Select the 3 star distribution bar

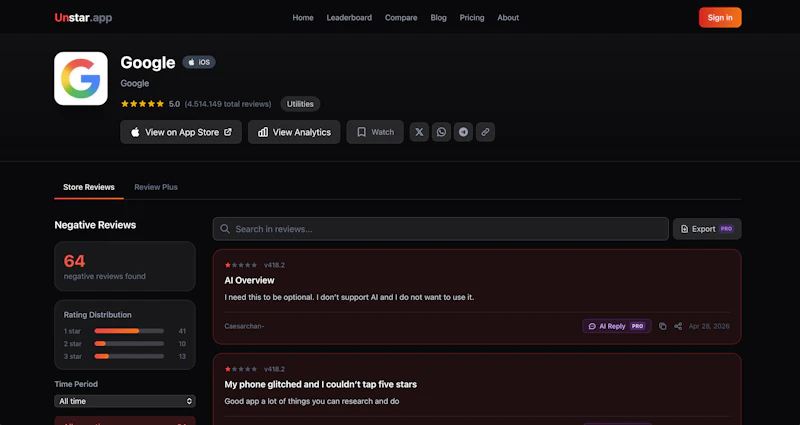tap(129, 356)
